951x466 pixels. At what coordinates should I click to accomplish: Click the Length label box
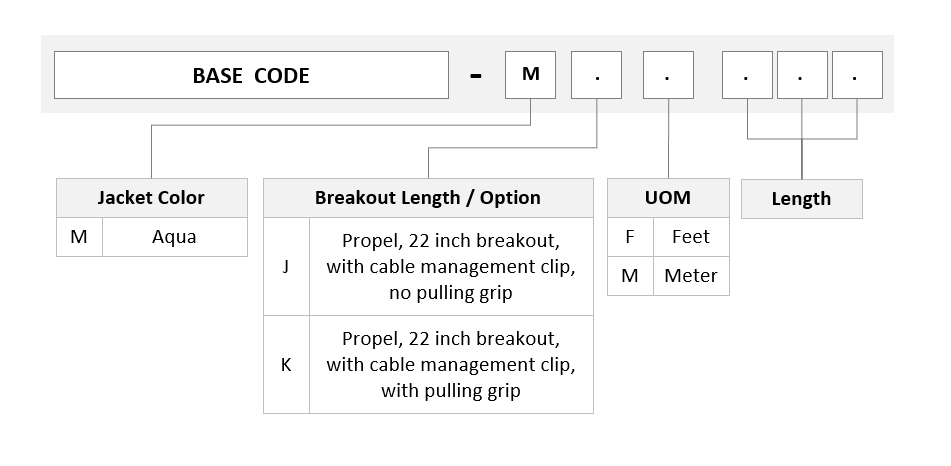802,199
